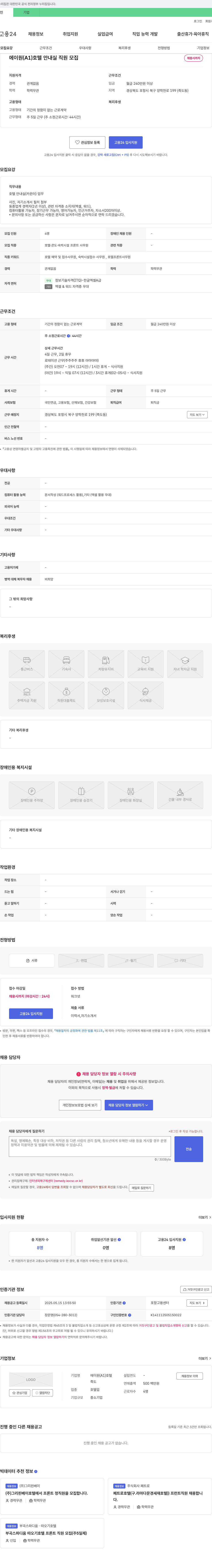
Task: Click the 주택자금 지원 welfare icon
Action: (x=27, y=695)
